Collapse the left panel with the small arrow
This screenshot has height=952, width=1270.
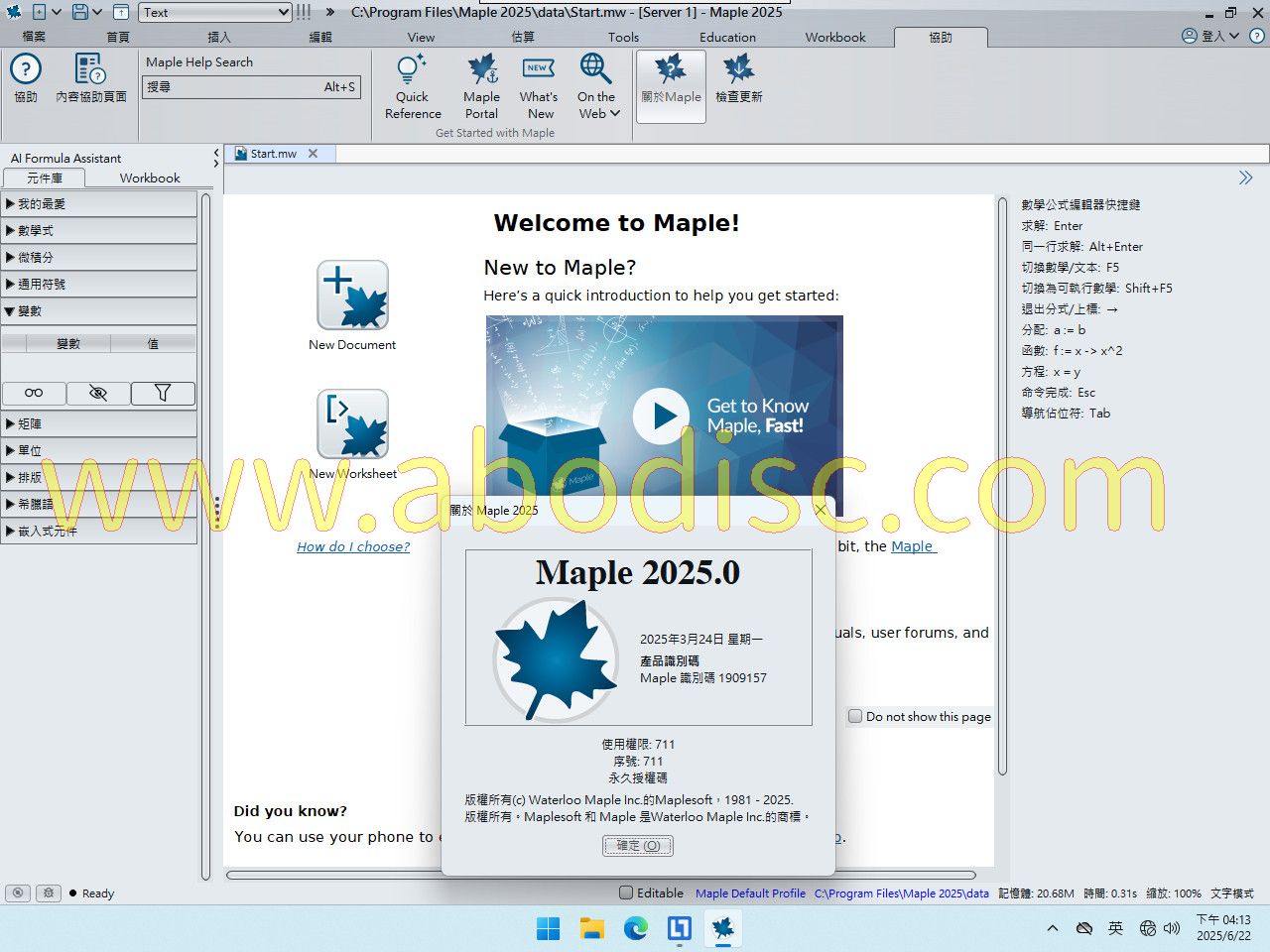(216, 153)
